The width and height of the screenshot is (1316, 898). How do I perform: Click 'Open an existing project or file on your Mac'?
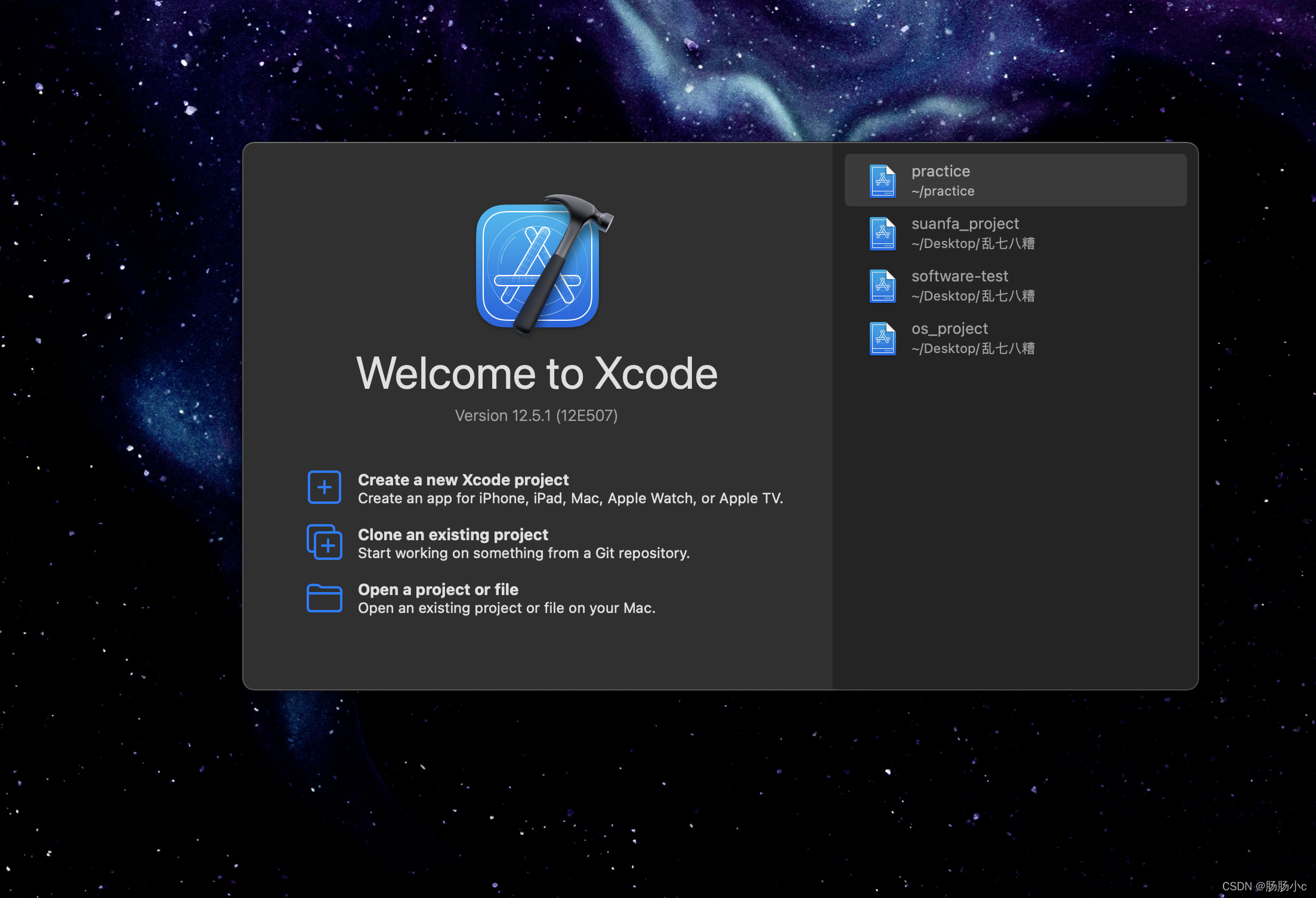(506, 608)
